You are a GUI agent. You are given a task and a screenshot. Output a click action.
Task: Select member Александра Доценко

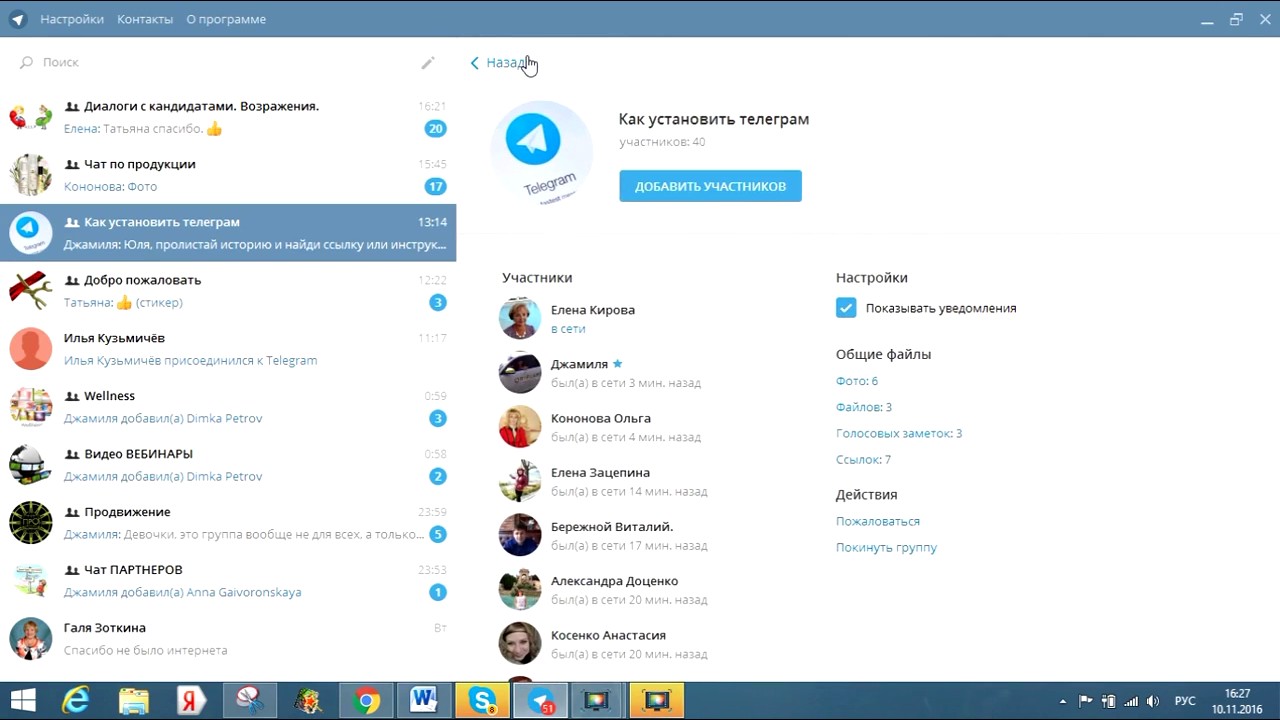click(650, 589)
